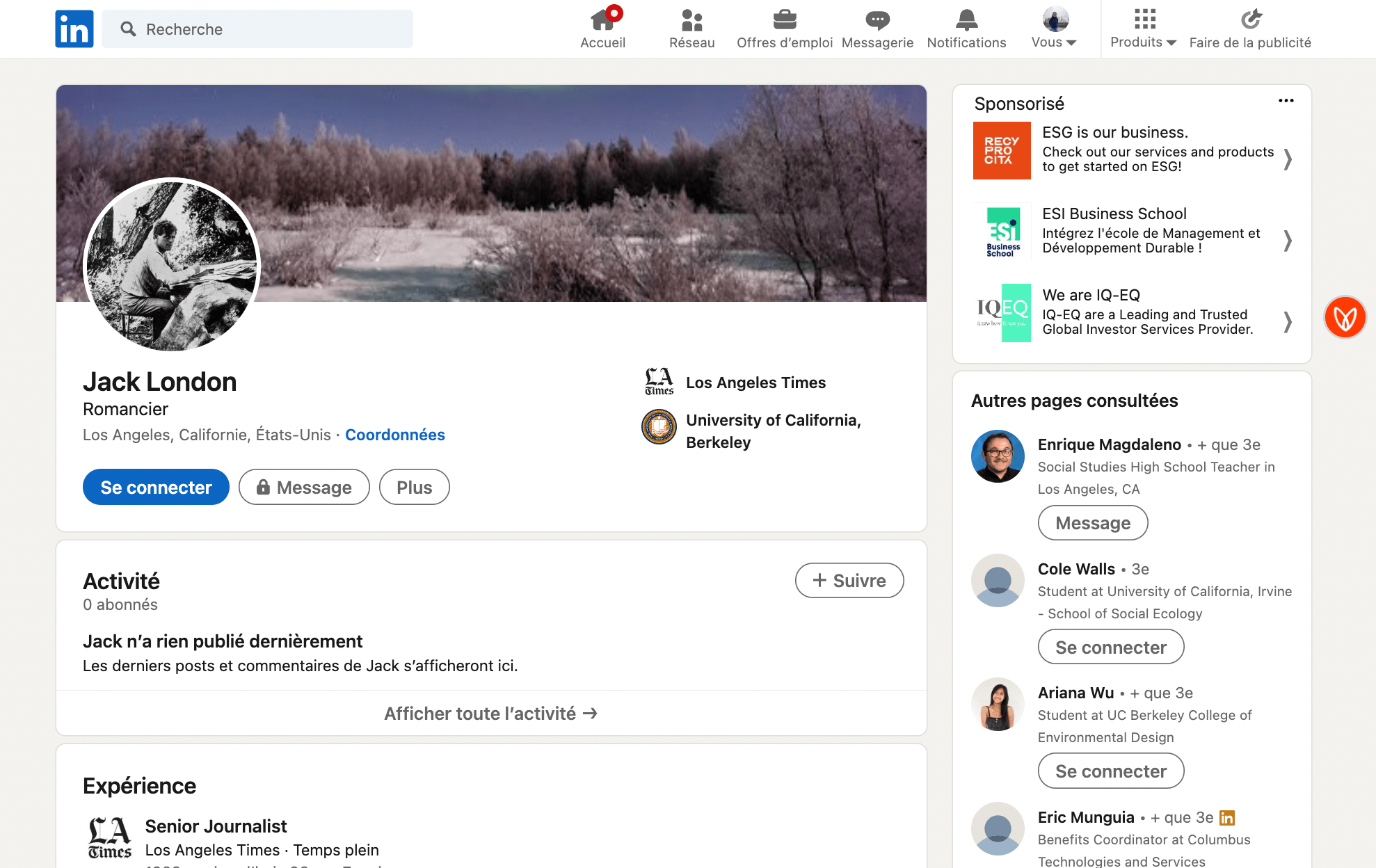Screen dimensions: 1376x868
Task: Click the LinkedIn home icon
Action: (x=74, y=29)
